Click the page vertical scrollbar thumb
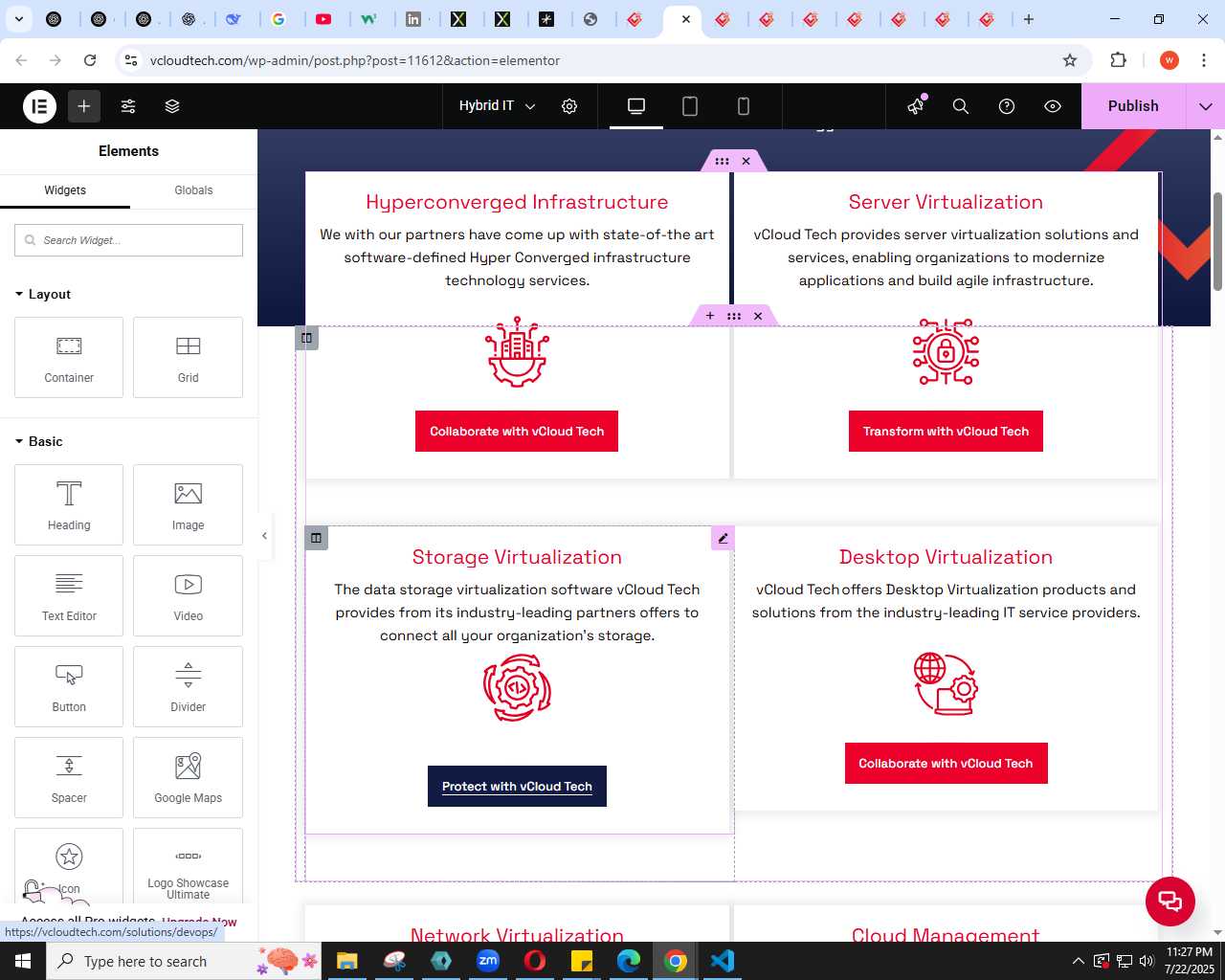This screenshot has width=1225, height=980. pyautogui.click(x=1217, y=242)
